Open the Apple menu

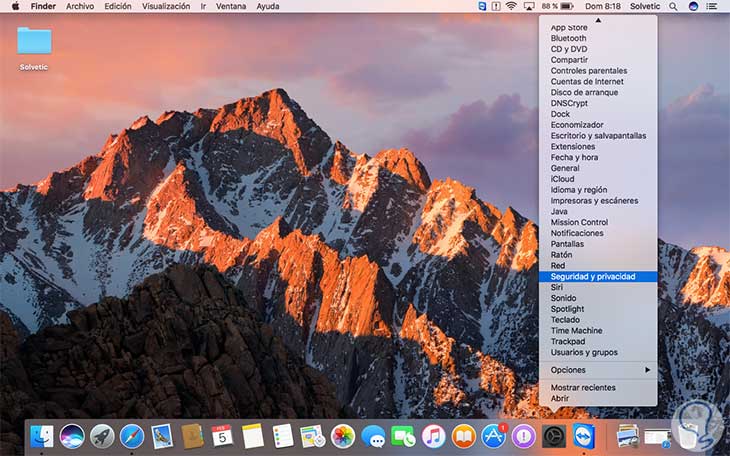point(15,6)
